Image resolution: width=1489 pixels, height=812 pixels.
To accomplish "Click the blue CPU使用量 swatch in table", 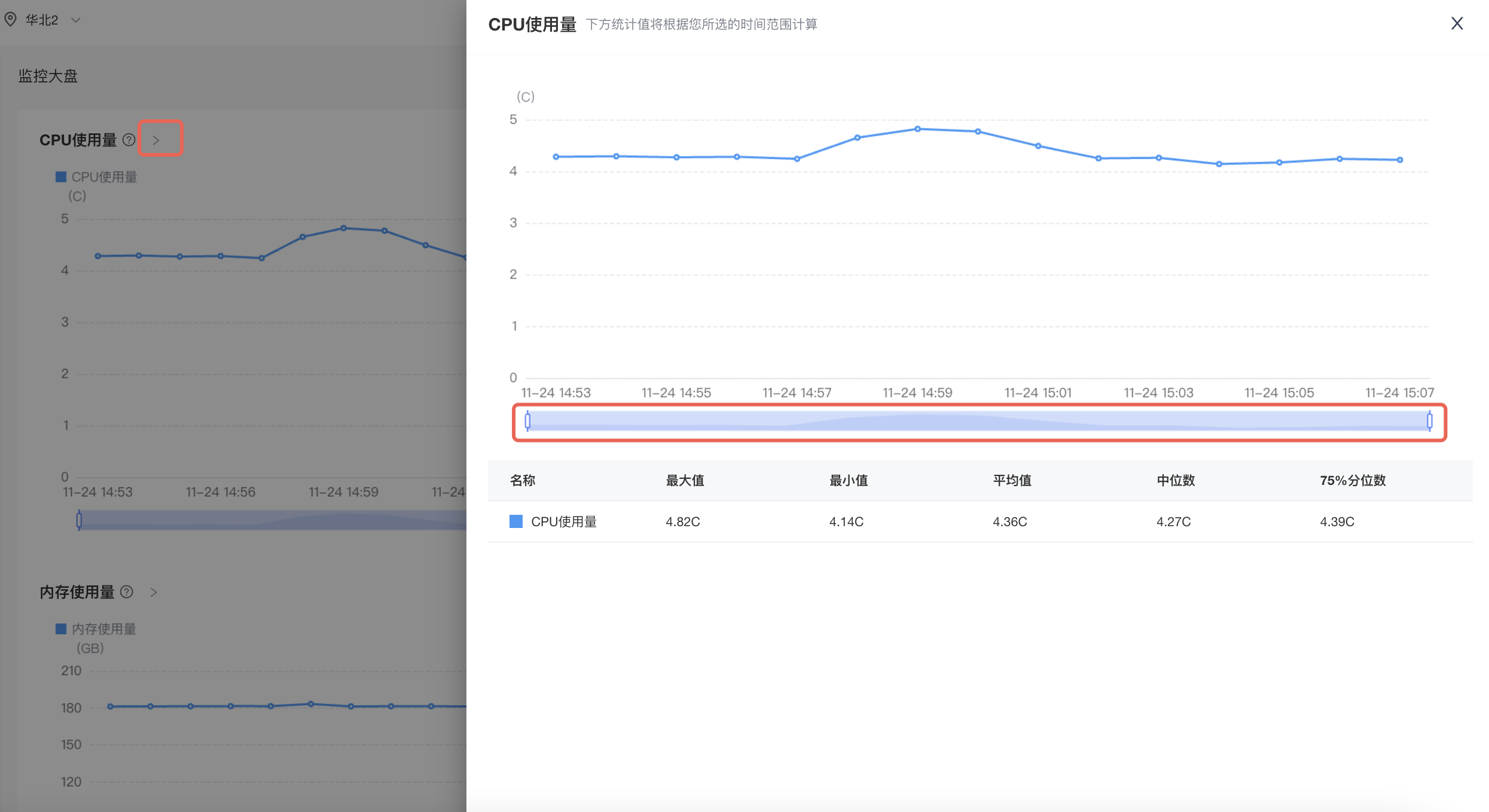I will coord(515,521).
